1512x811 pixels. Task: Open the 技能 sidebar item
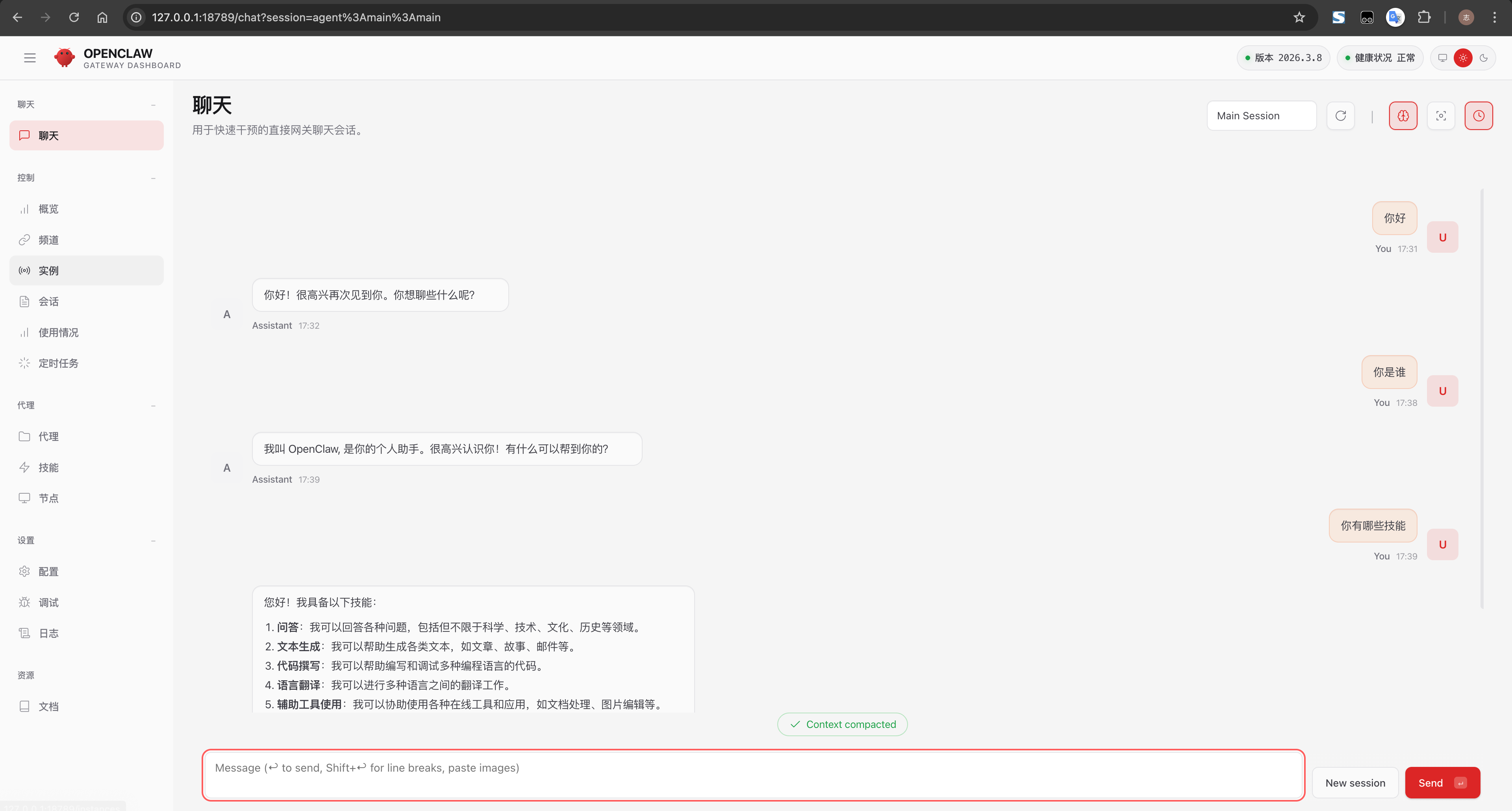coord(48,467)
